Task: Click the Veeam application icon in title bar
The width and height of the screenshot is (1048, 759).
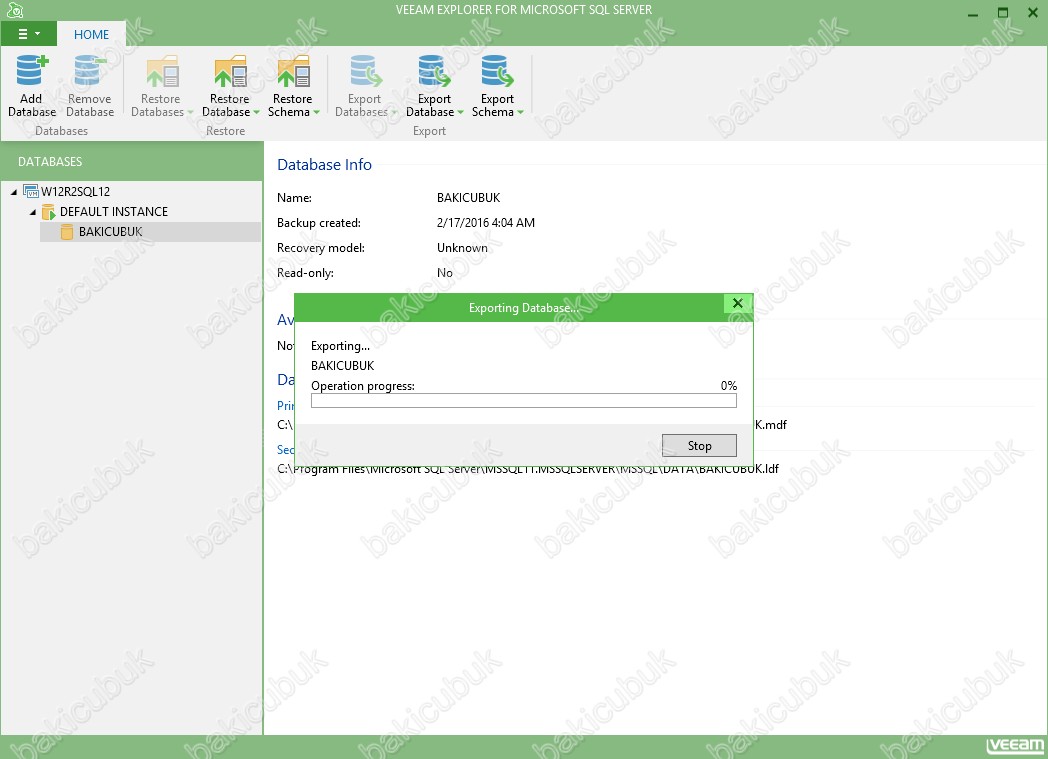Action: 14,10
